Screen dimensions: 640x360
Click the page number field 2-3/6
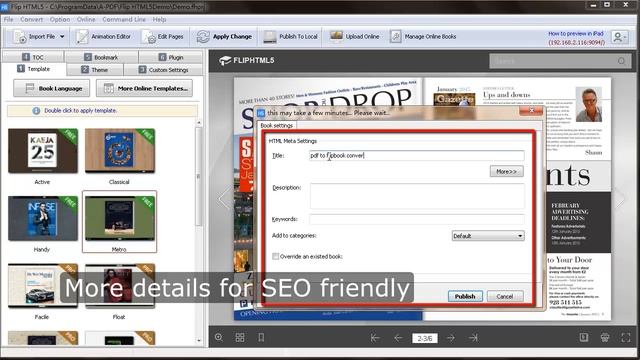[x=424, y=338]
